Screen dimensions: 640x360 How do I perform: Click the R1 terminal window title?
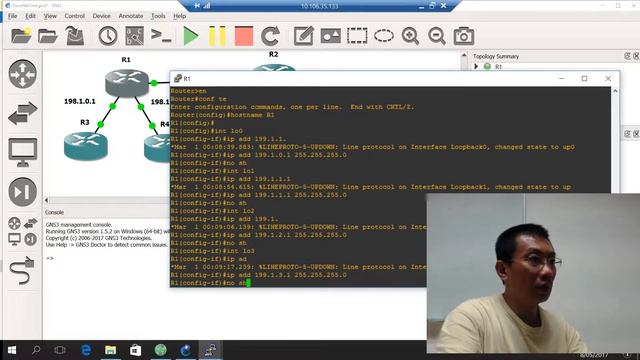pos(187,78)
